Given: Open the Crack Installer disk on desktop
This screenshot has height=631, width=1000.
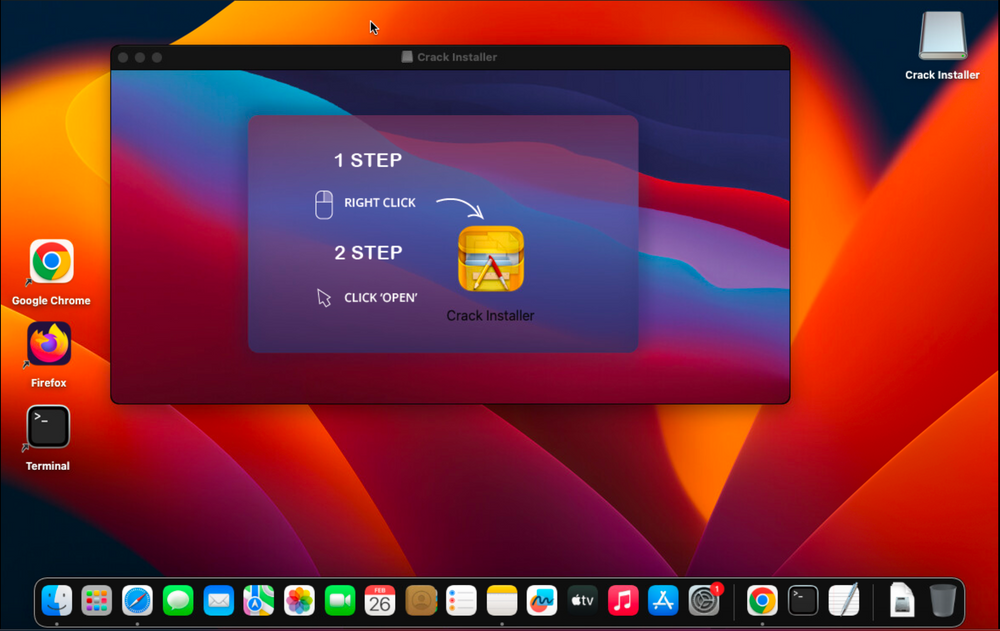Looking at the screenshot, I should [942, 36].
